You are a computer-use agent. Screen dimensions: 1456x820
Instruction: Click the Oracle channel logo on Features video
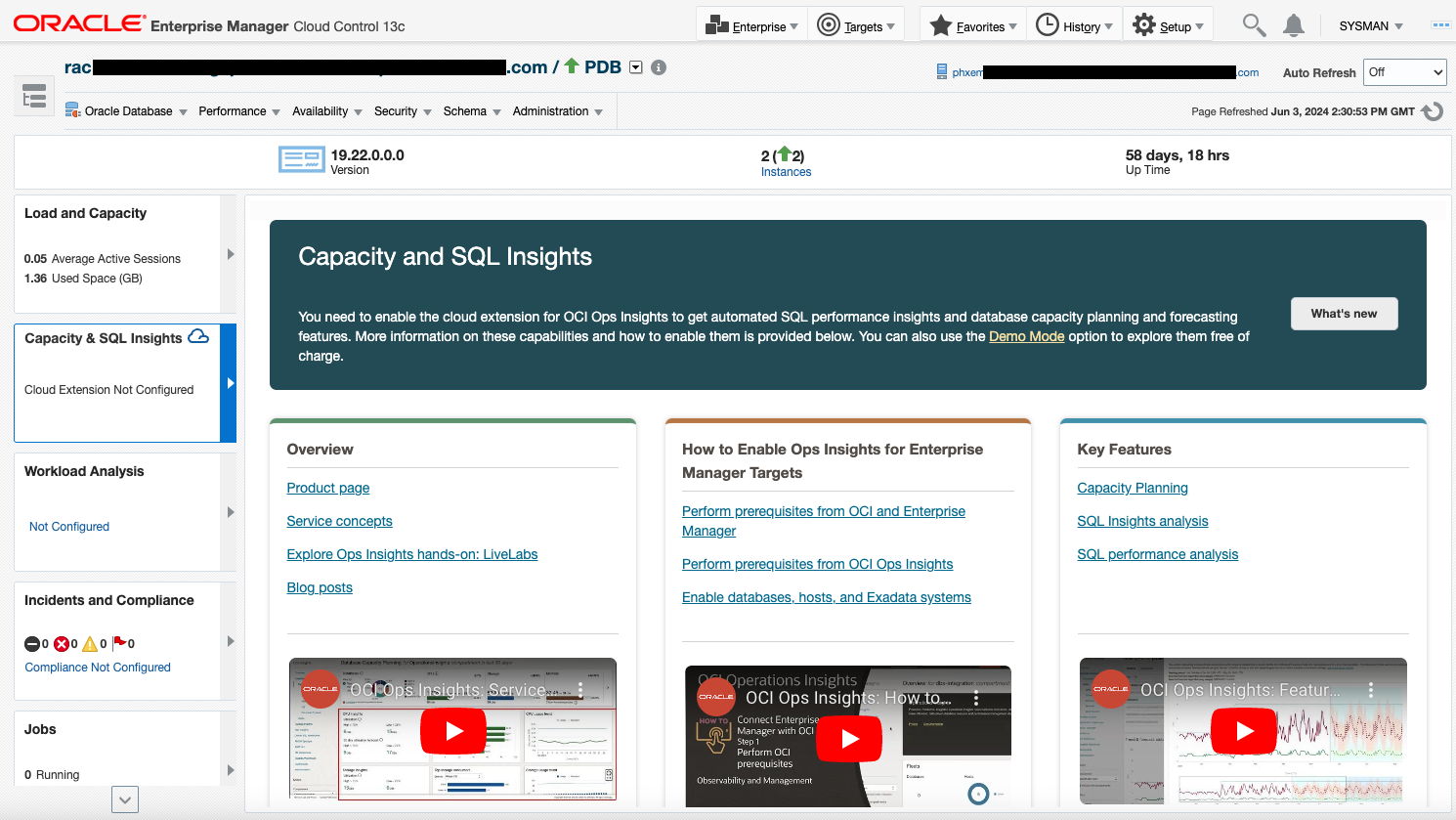point(1111,689)
